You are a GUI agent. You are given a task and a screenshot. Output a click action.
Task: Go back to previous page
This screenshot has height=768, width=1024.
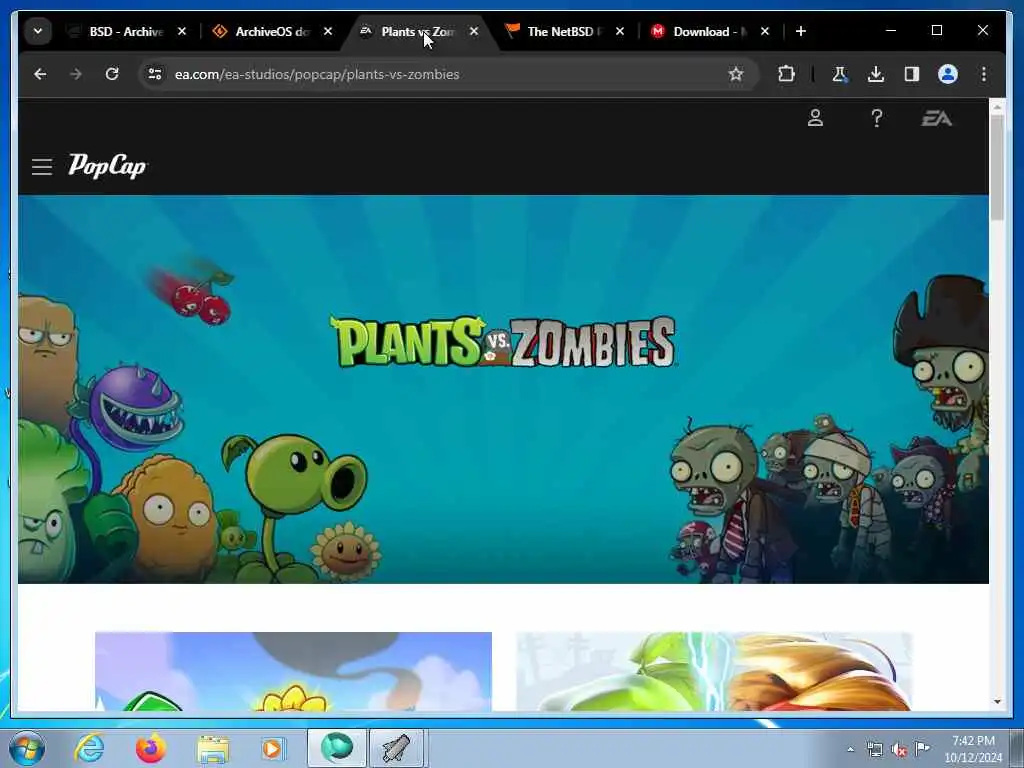(40, 74)
